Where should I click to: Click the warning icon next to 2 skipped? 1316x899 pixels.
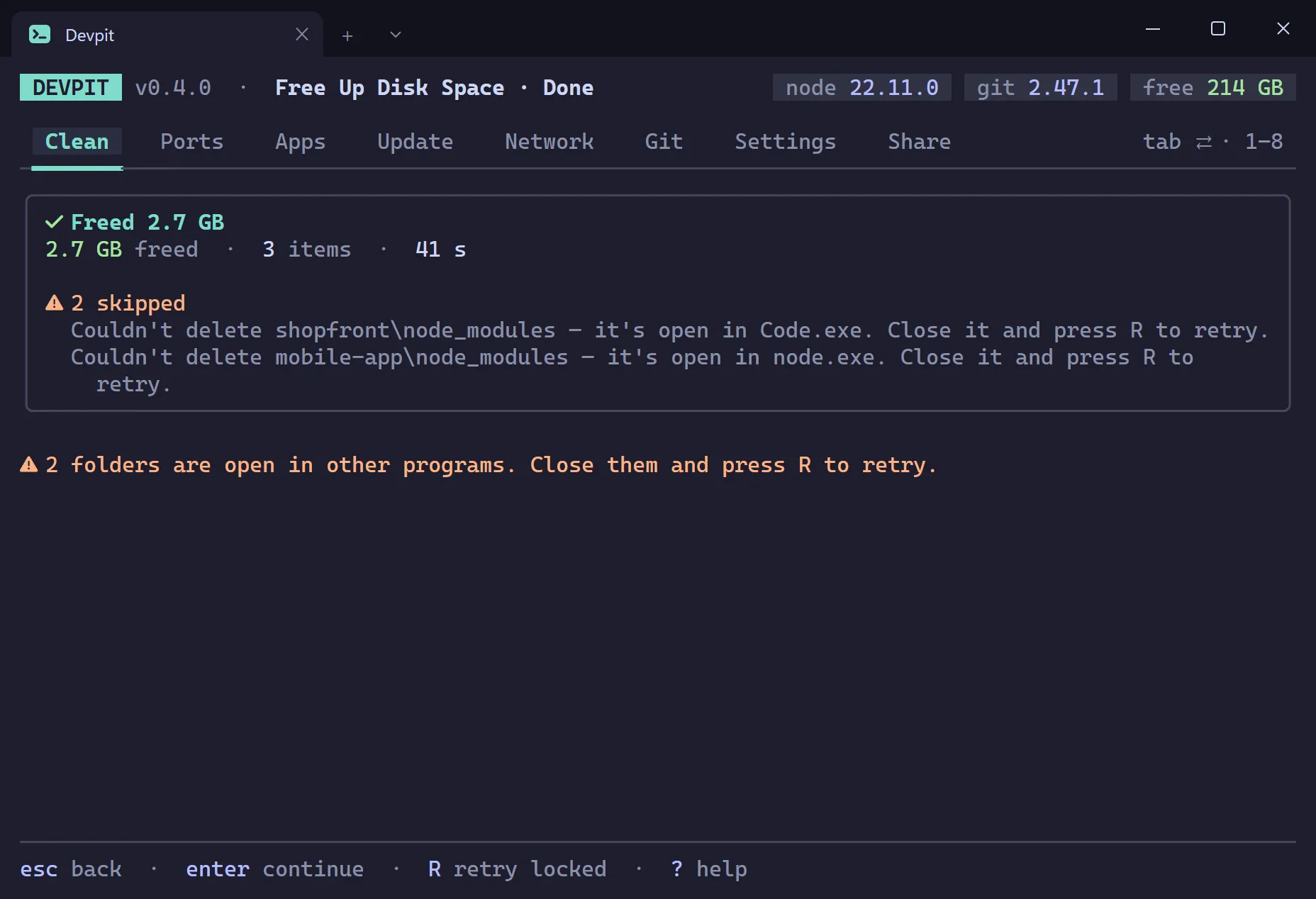coord(55,303)
